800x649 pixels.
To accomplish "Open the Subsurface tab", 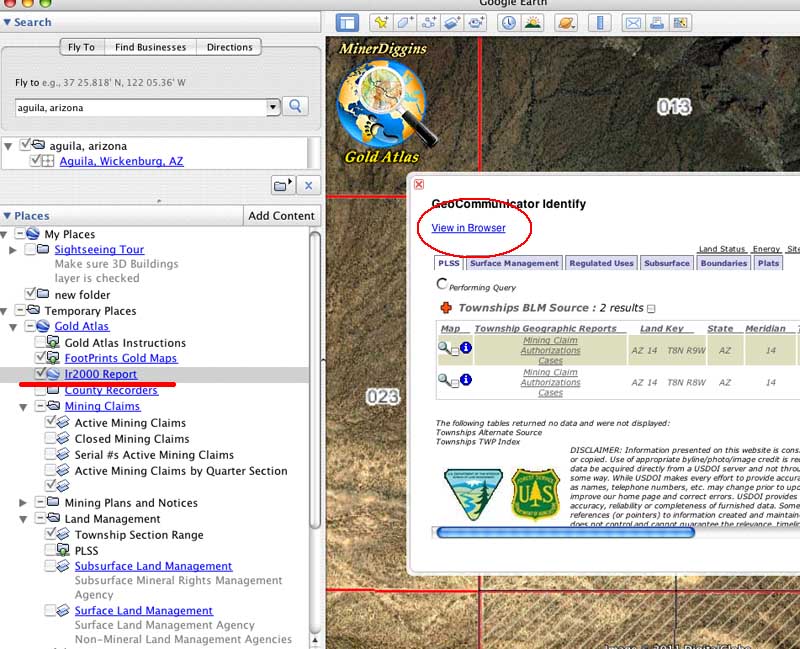I will point(666,263).
